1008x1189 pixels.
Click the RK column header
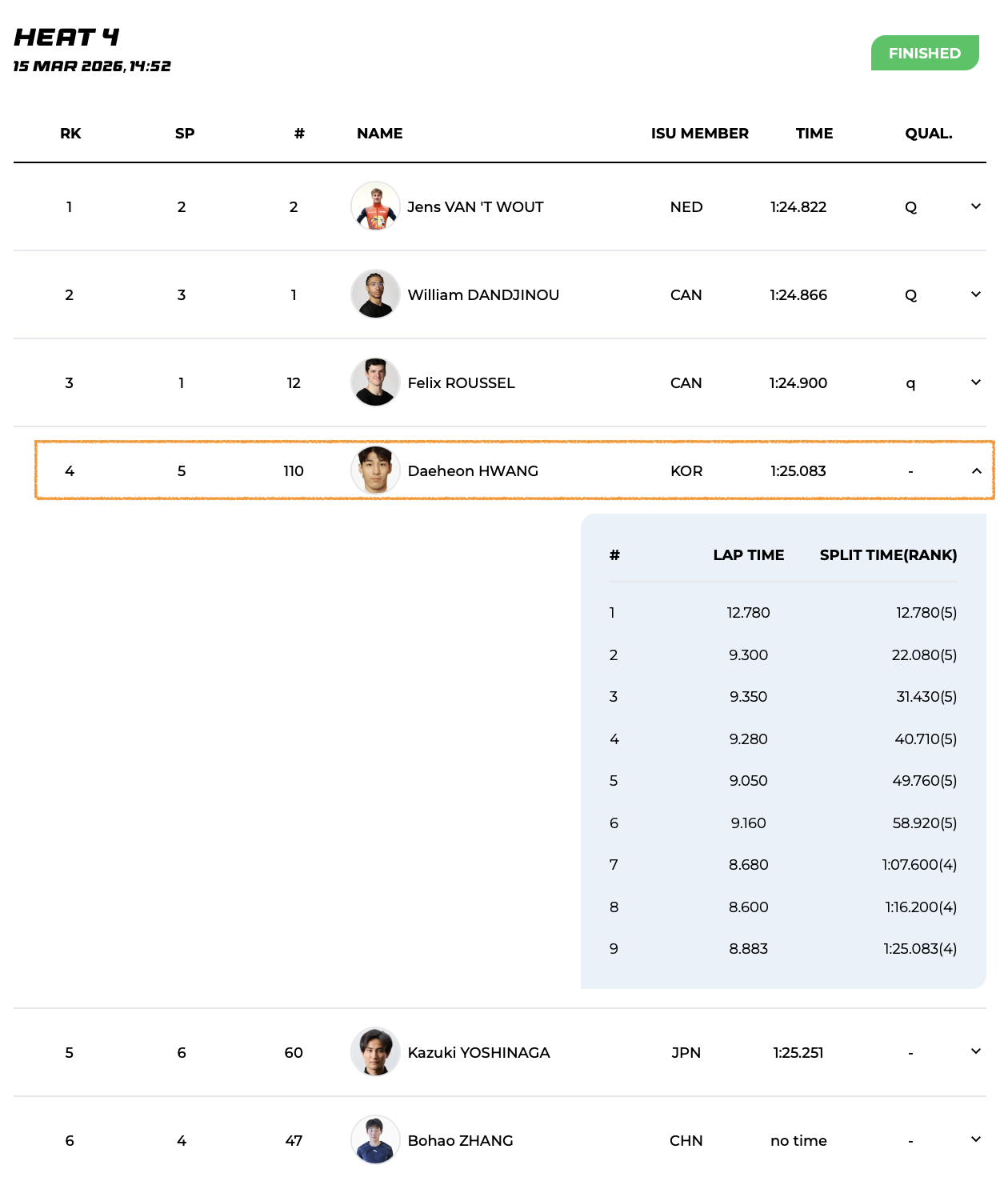[70, 134]
